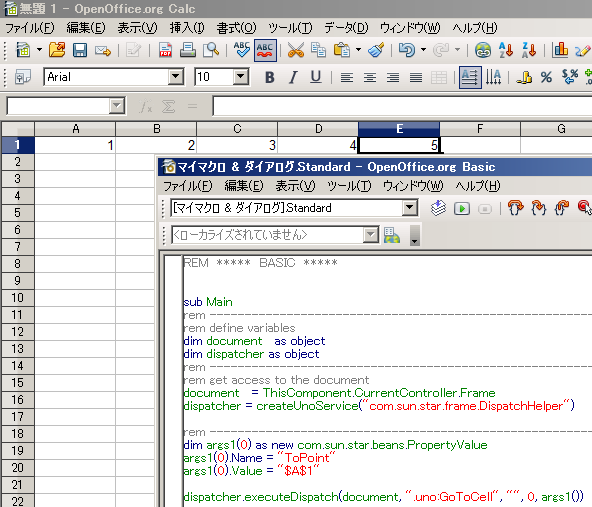Insert Hyperlink icon
The image size is (592, 507).
[x=483, y=50]
